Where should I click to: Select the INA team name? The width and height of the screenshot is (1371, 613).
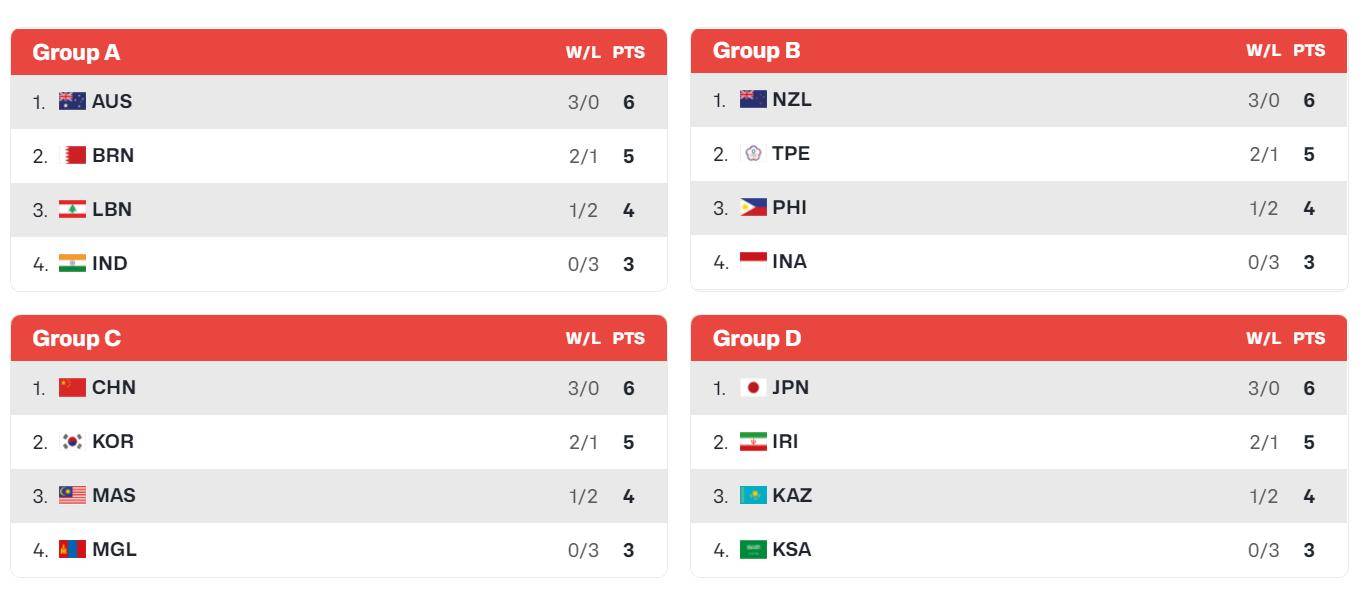[x=790, y=262]
